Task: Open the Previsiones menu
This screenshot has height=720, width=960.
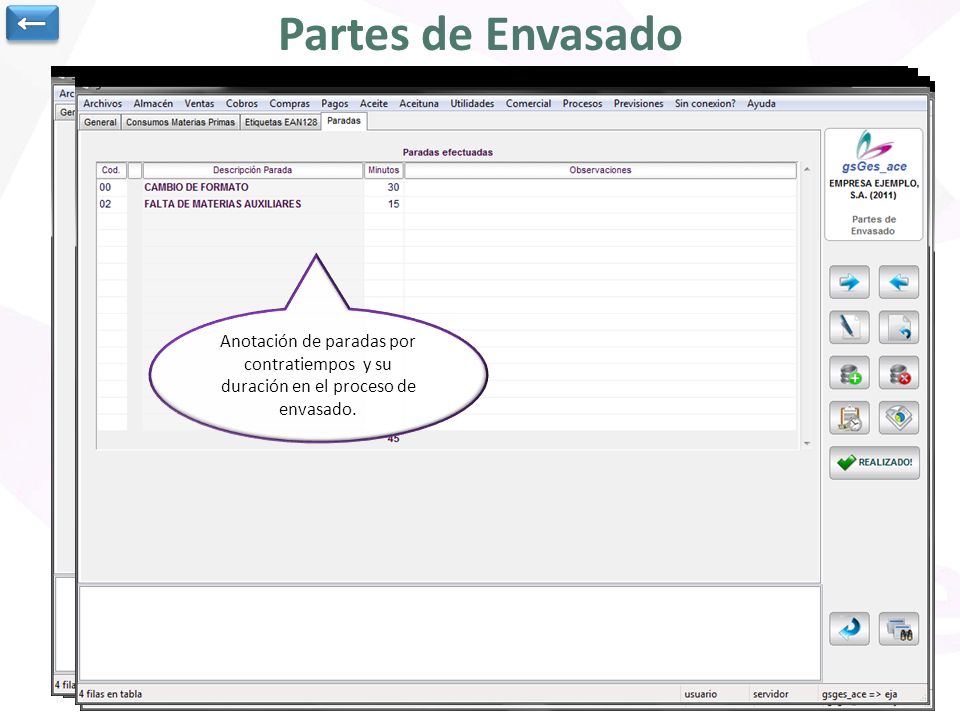Action: 639,103
